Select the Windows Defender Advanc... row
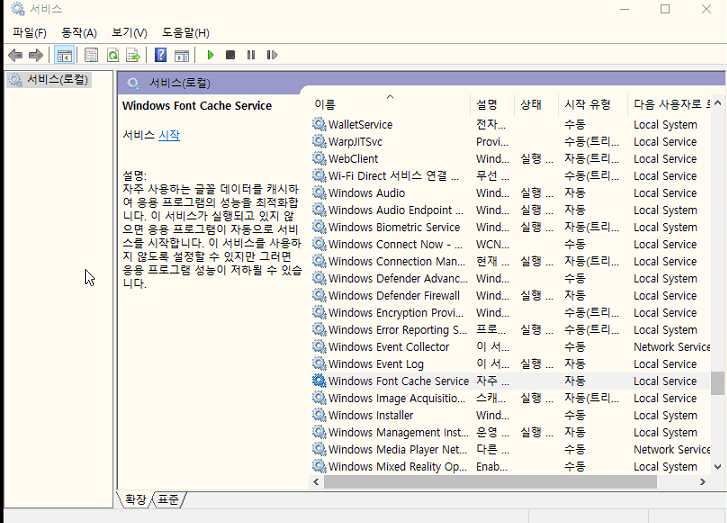Viewport: 727px width, 523px height. click(510, 278)
